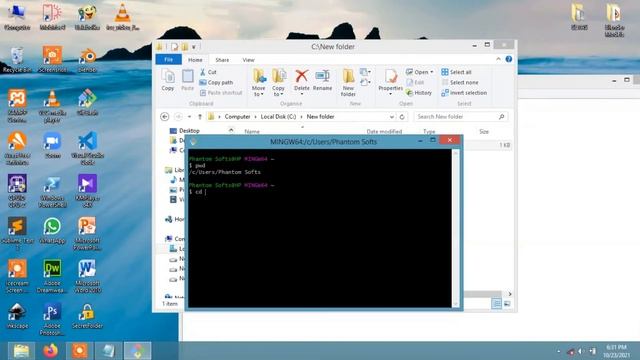This screenshot has width=640, height=360.
Task: Open the quick access toolbar customize dropdown
Action: (x=194, y=47)
